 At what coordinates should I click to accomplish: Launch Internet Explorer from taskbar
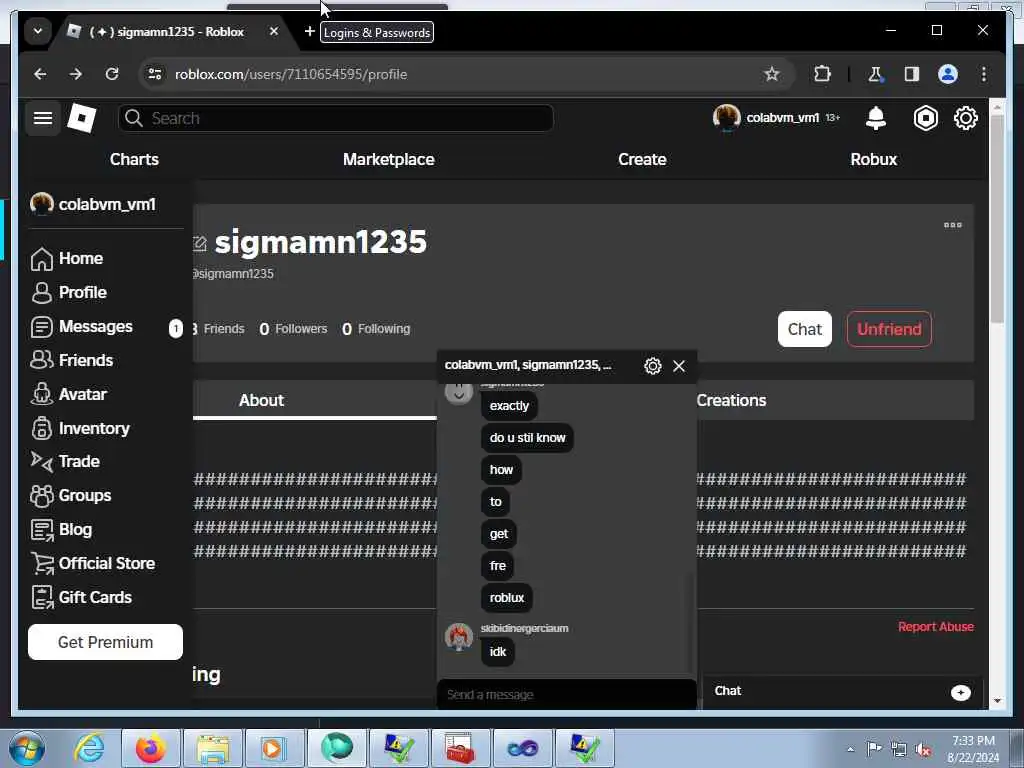(x=89, y=748)
